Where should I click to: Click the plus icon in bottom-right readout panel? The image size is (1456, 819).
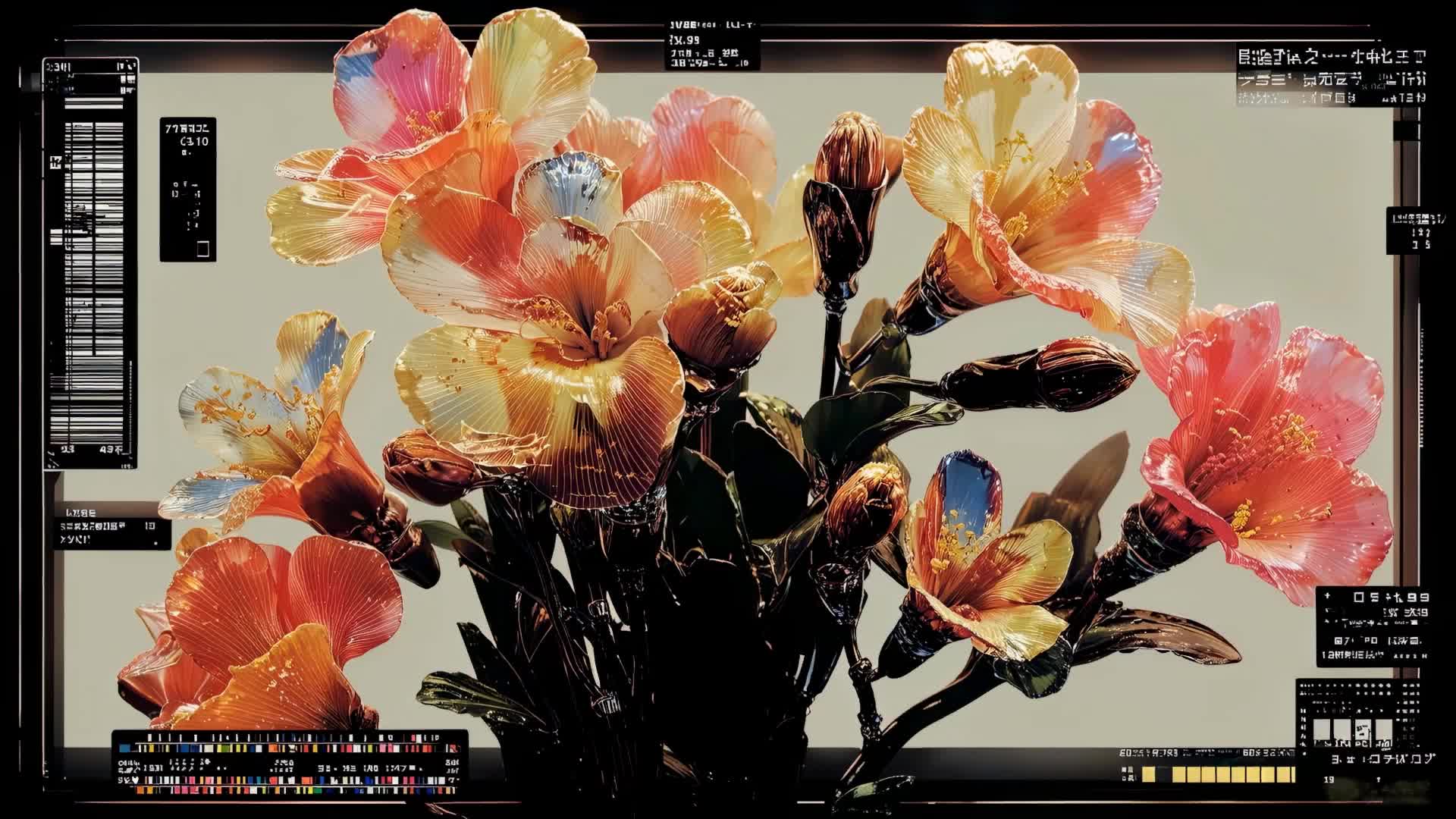[x=1327, y=596]
